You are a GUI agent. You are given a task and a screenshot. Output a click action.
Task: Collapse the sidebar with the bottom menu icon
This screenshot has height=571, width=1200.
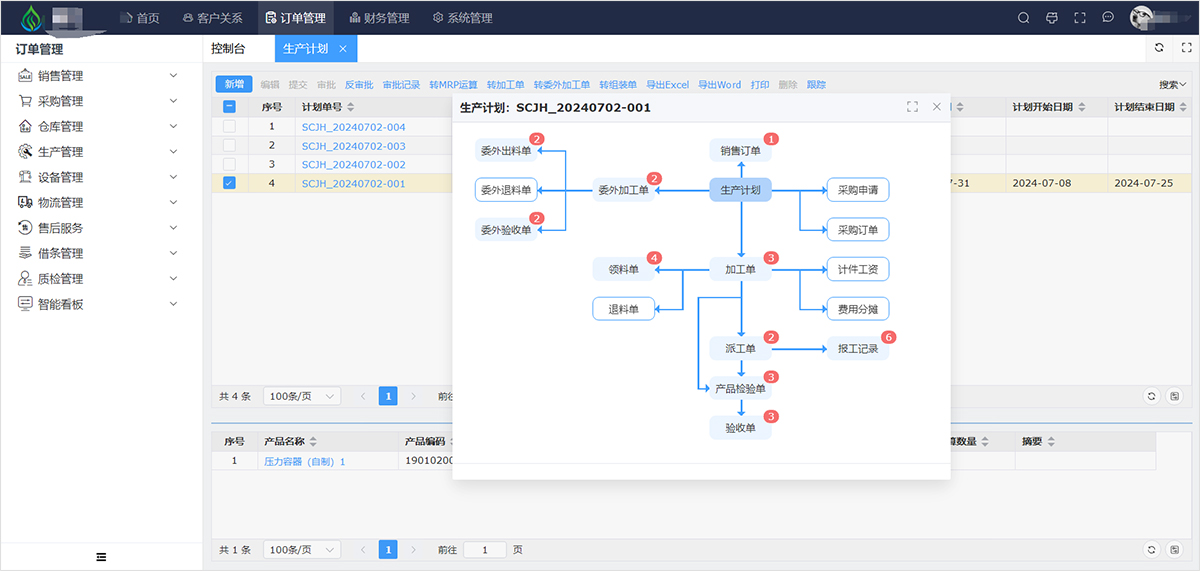click(101, 557)
